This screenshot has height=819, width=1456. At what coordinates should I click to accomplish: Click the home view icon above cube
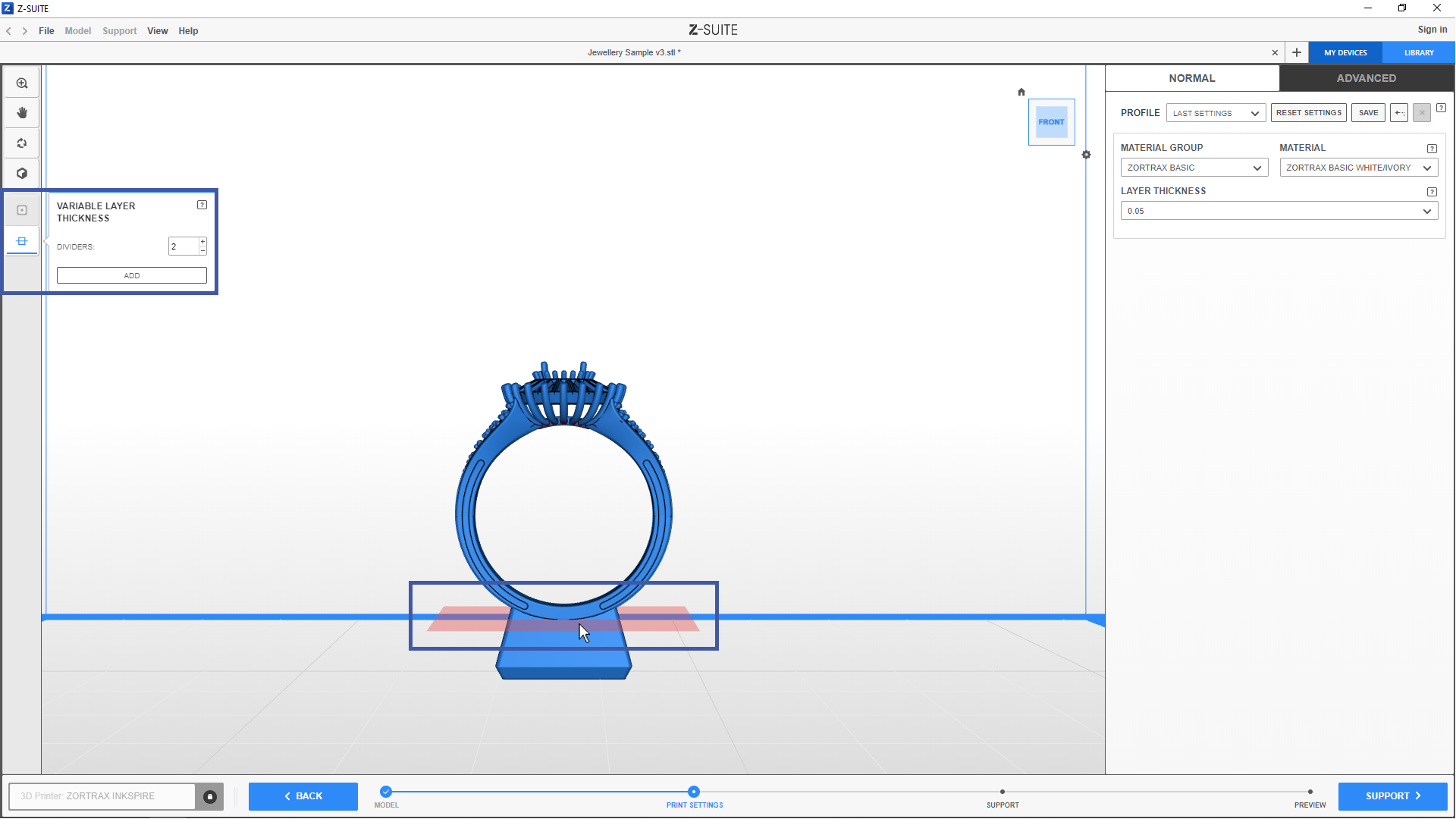tap(1021, 92)
